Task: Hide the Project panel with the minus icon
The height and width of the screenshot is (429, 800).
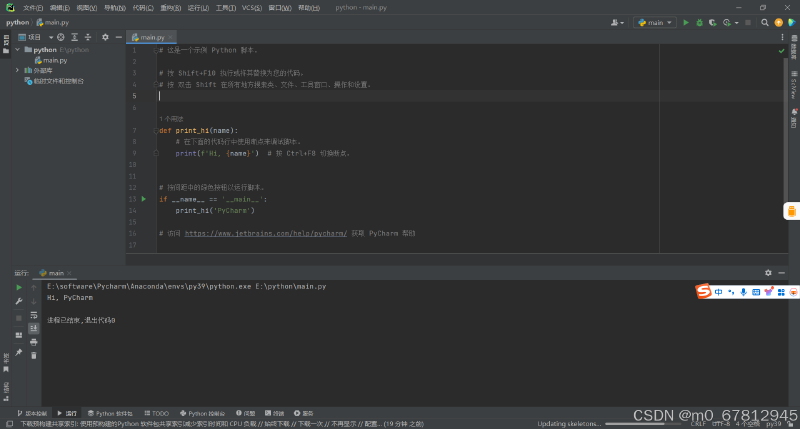Action: pyautogui.click(x=118, y=37)
